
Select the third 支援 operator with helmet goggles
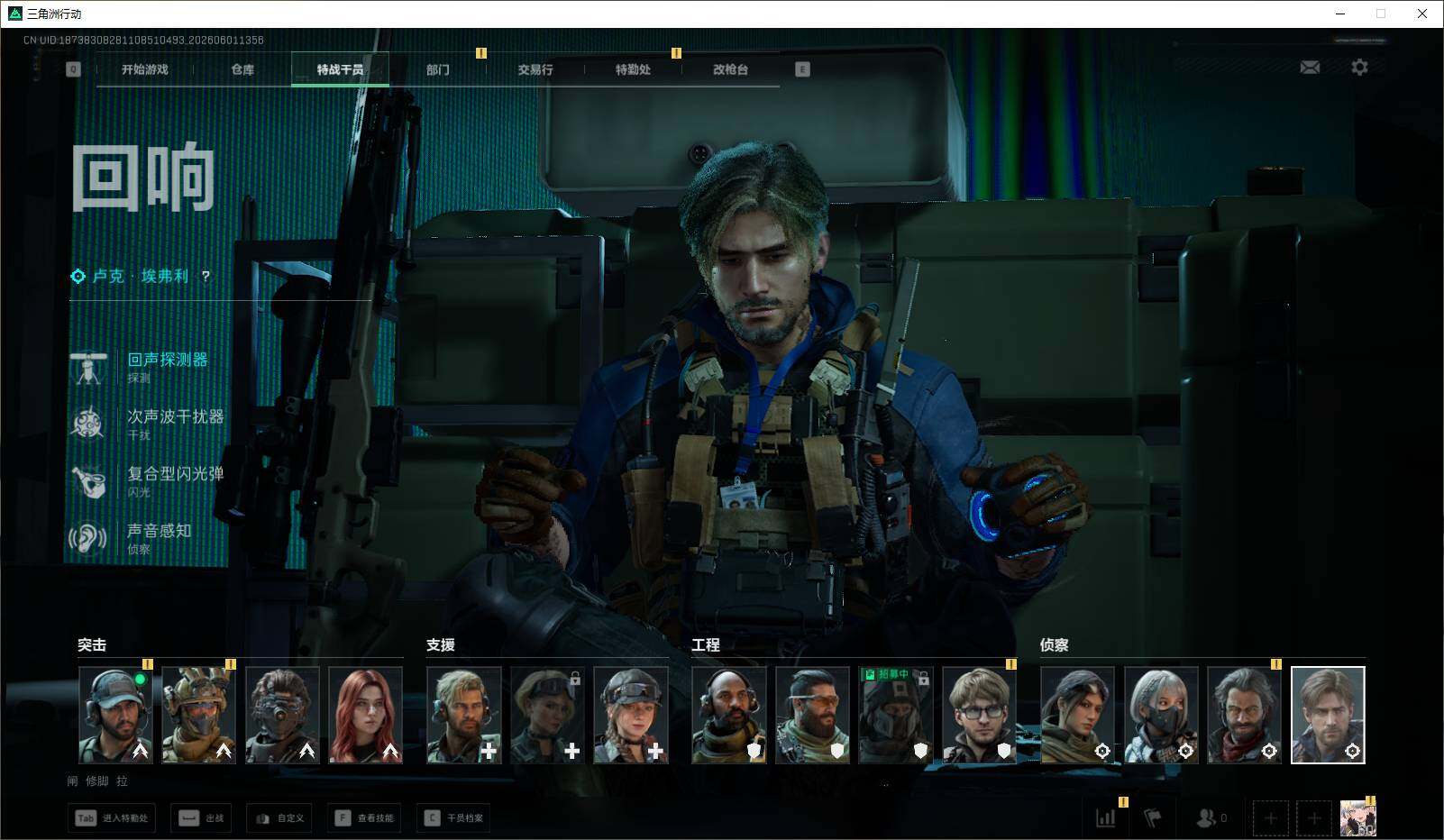631,716
